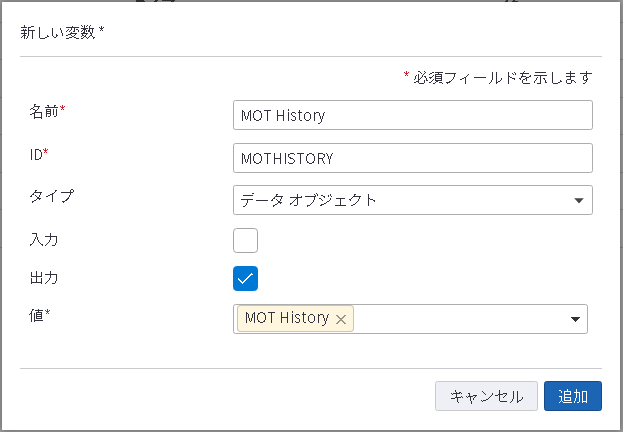Viewport: 623px width, 432px height.
Task: Enable the 入力 checkbox
Action: click(245, 240)
